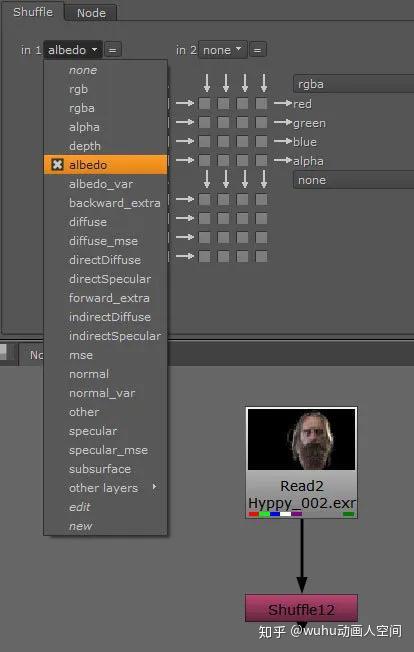The image size is (414, 652).
Task: Tick the first checkbox below none output
Action: point(205,200)
